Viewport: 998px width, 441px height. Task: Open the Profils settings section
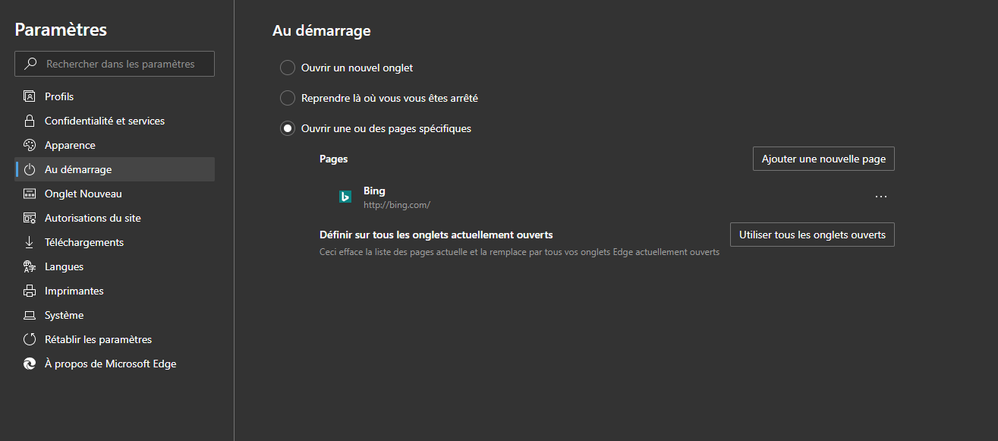[115, 97]
